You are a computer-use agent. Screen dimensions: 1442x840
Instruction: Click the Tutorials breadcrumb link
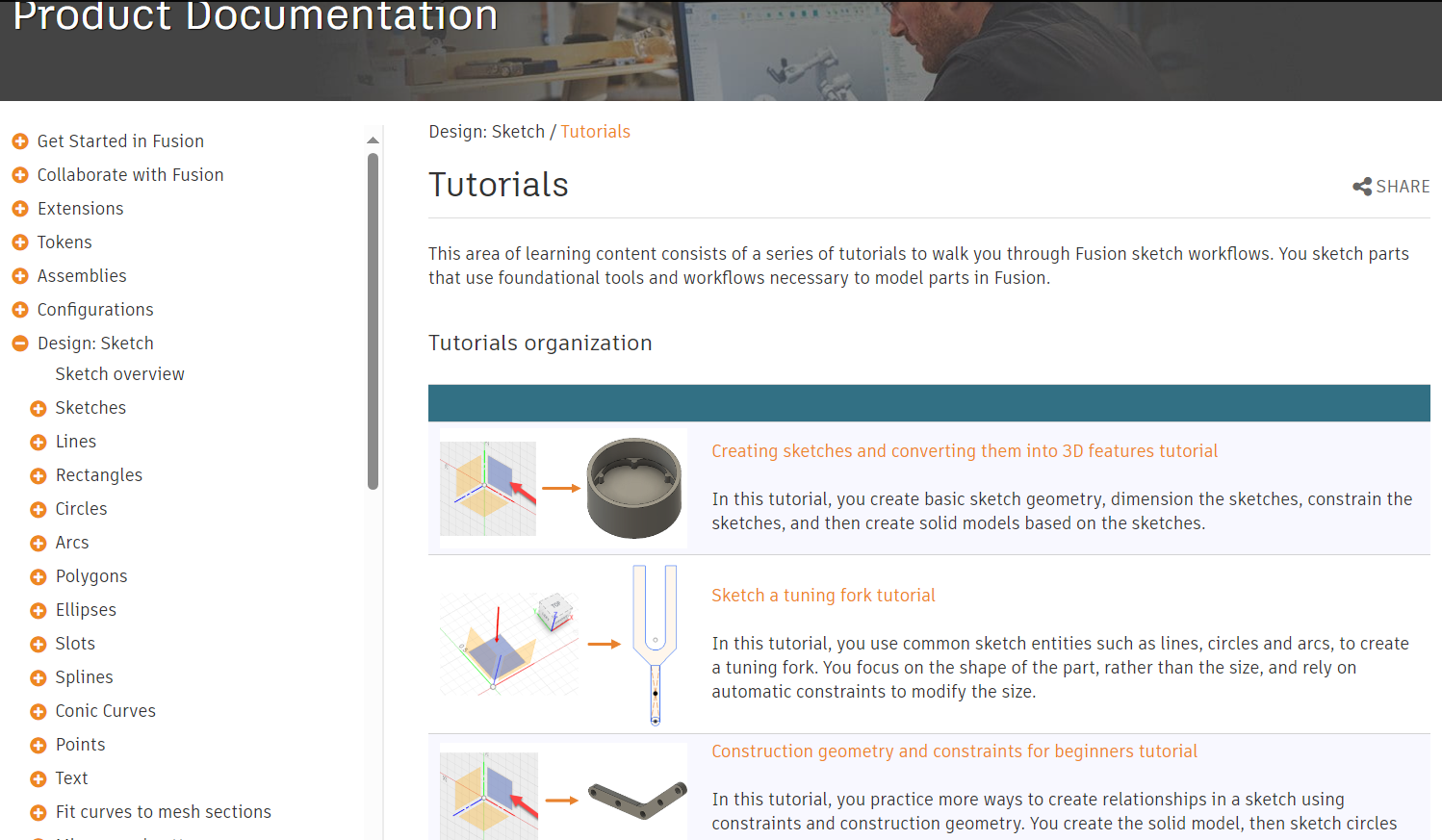(595, 132)
